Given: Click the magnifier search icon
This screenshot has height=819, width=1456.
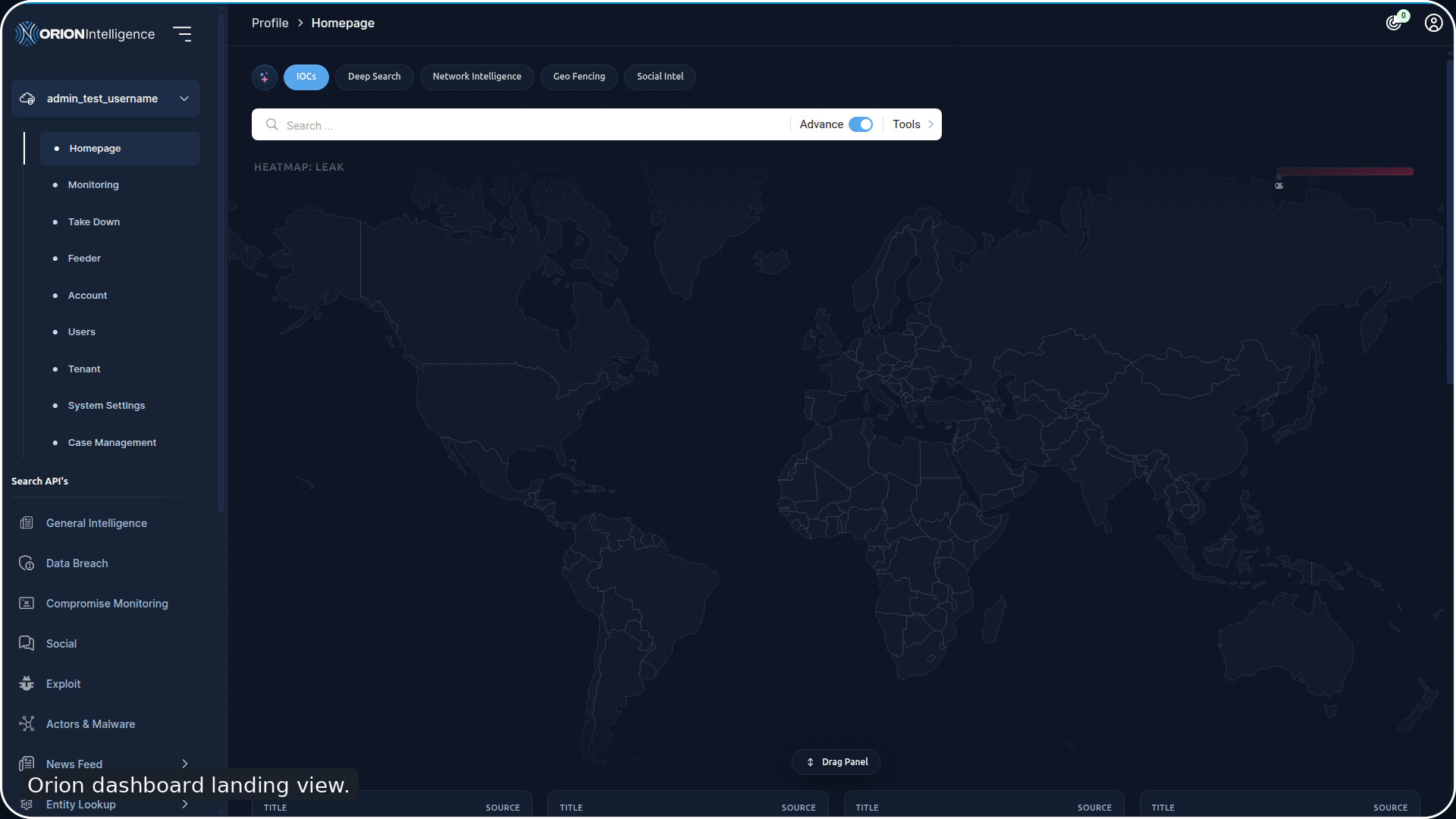Looking at the screenshot, I should click(271, 124).
